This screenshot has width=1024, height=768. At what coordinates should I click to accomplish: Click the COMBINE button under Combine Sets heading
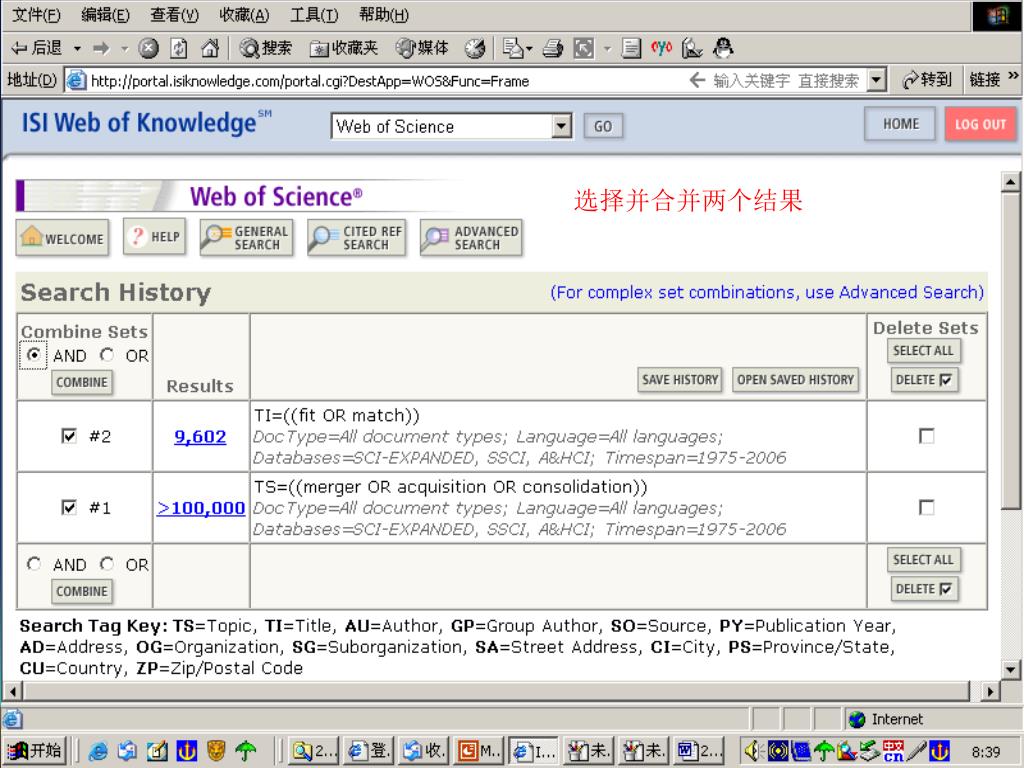82,382
